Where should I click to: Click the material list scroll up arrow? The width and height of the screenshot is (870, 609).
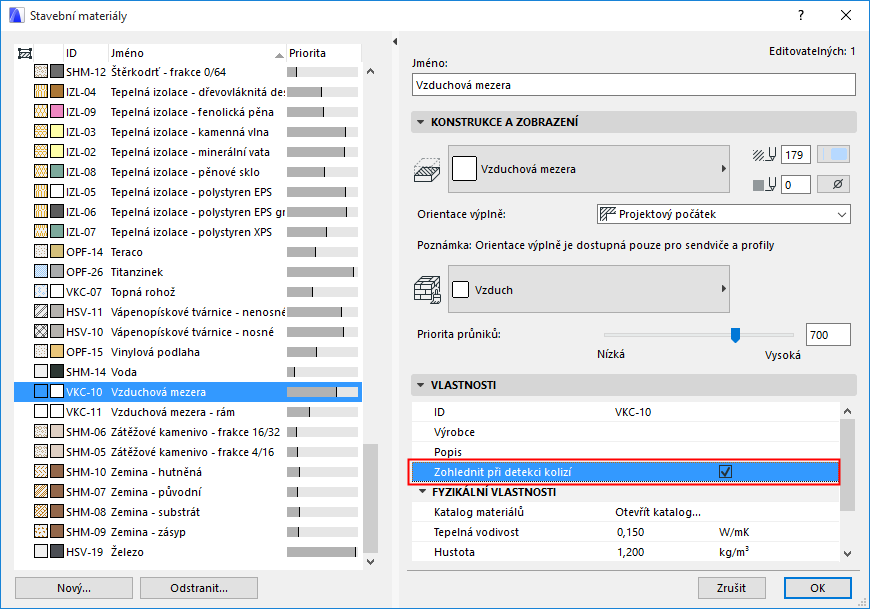(371, 71)
